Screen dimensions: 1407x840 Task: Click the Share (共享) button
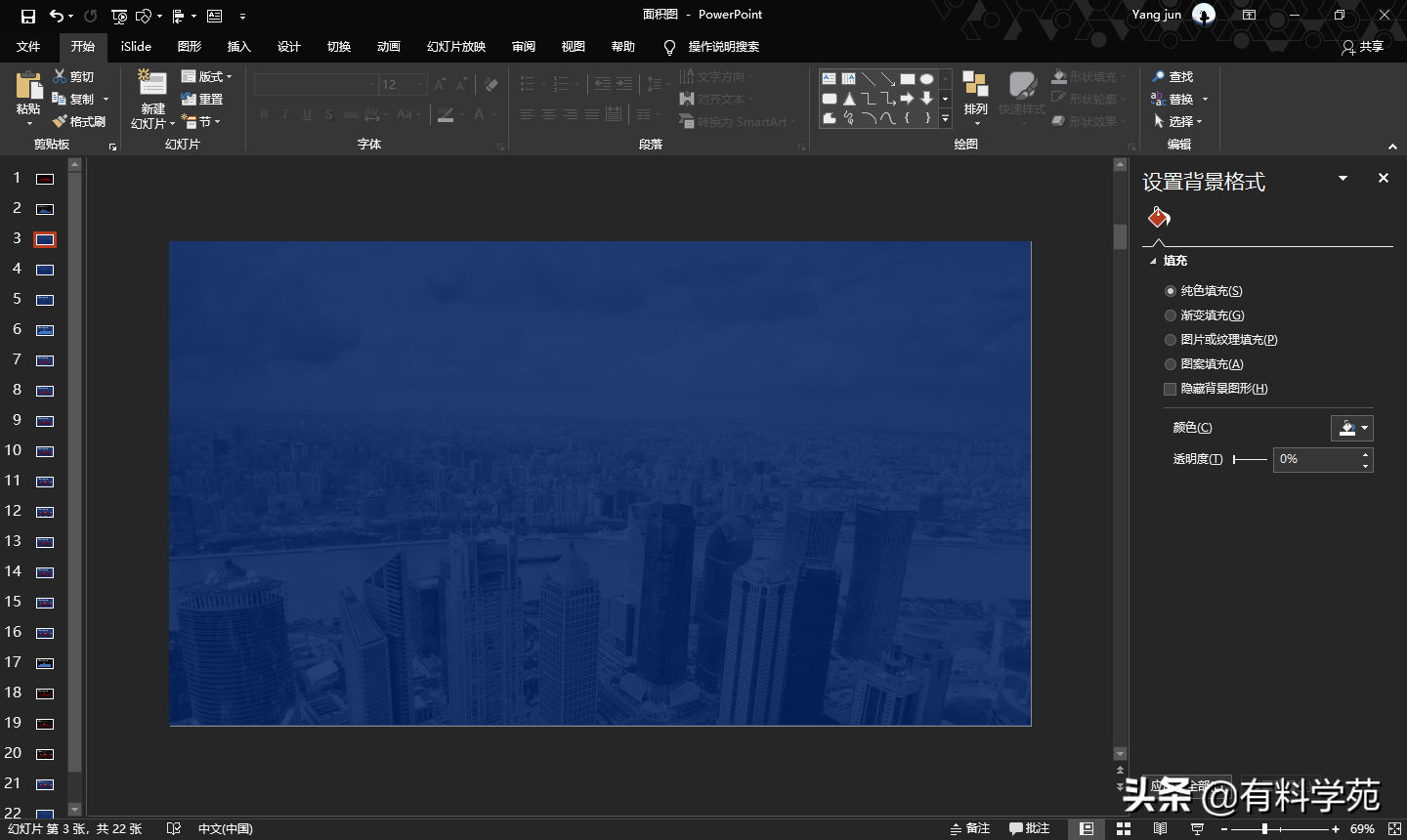[x=1363, y=47]
